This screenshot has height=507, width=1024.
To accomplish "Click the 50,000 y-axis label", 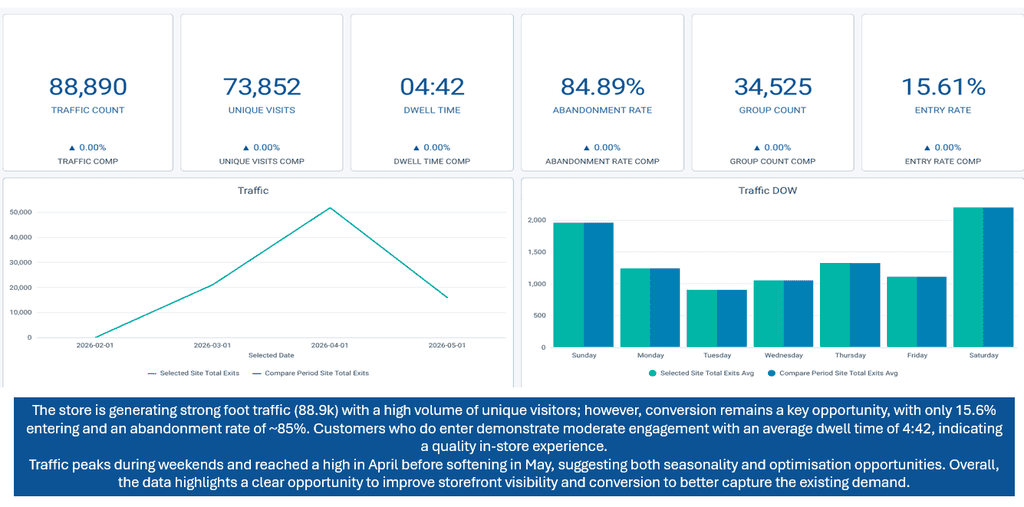I will (x=22, y=212).
